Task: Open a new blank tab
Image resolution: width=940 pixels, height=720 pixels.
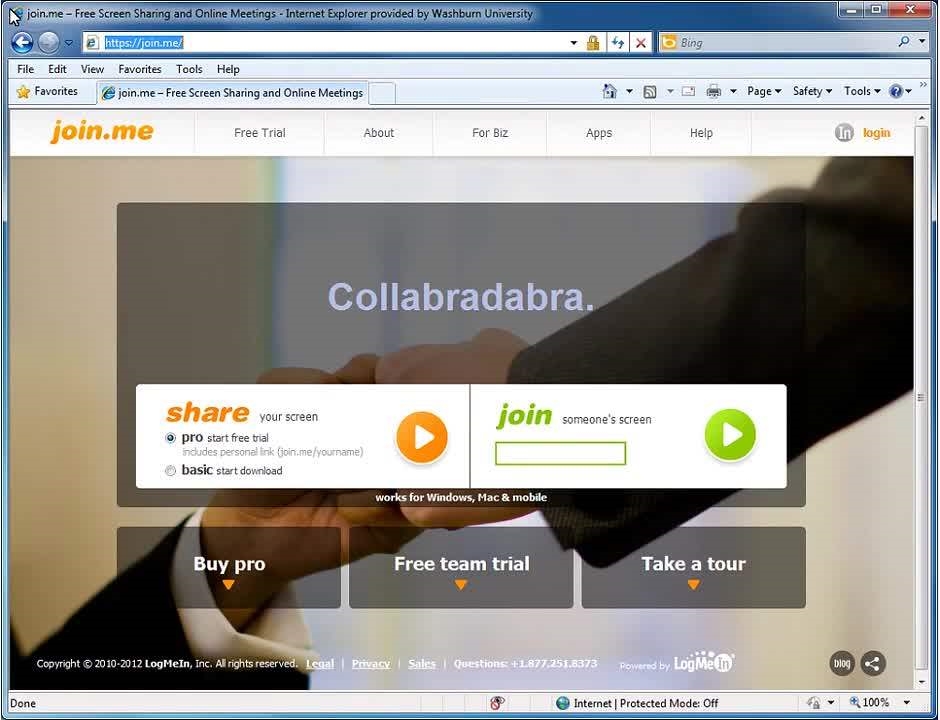Action: (382, 94)
